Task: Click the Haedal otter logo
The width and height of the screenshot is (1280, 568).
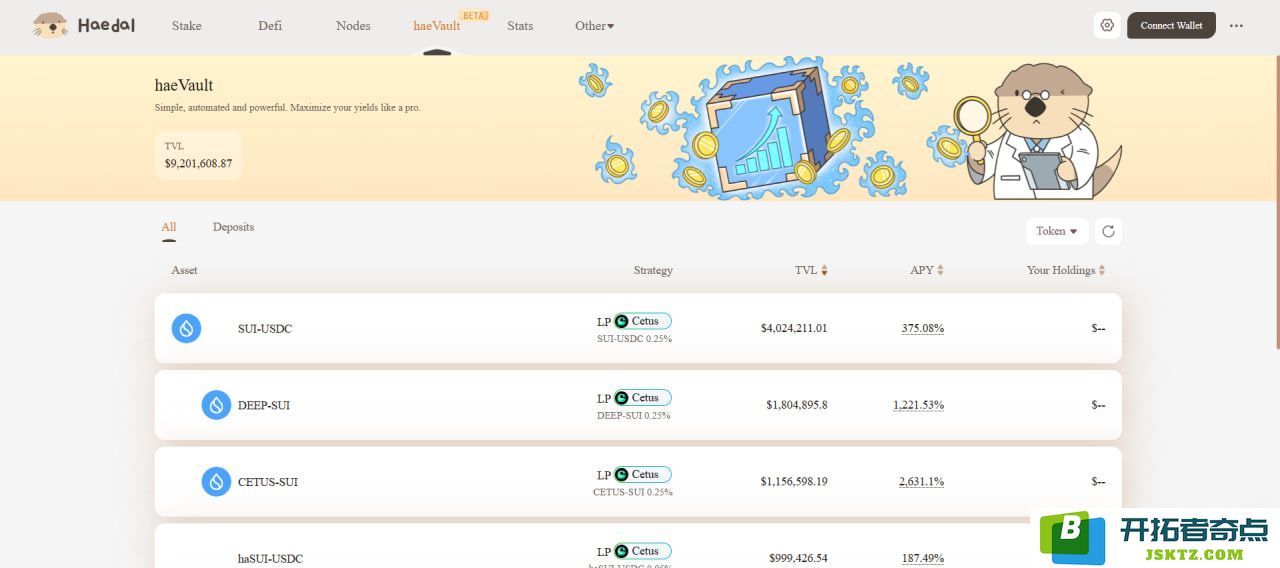Action: (84, 25)
